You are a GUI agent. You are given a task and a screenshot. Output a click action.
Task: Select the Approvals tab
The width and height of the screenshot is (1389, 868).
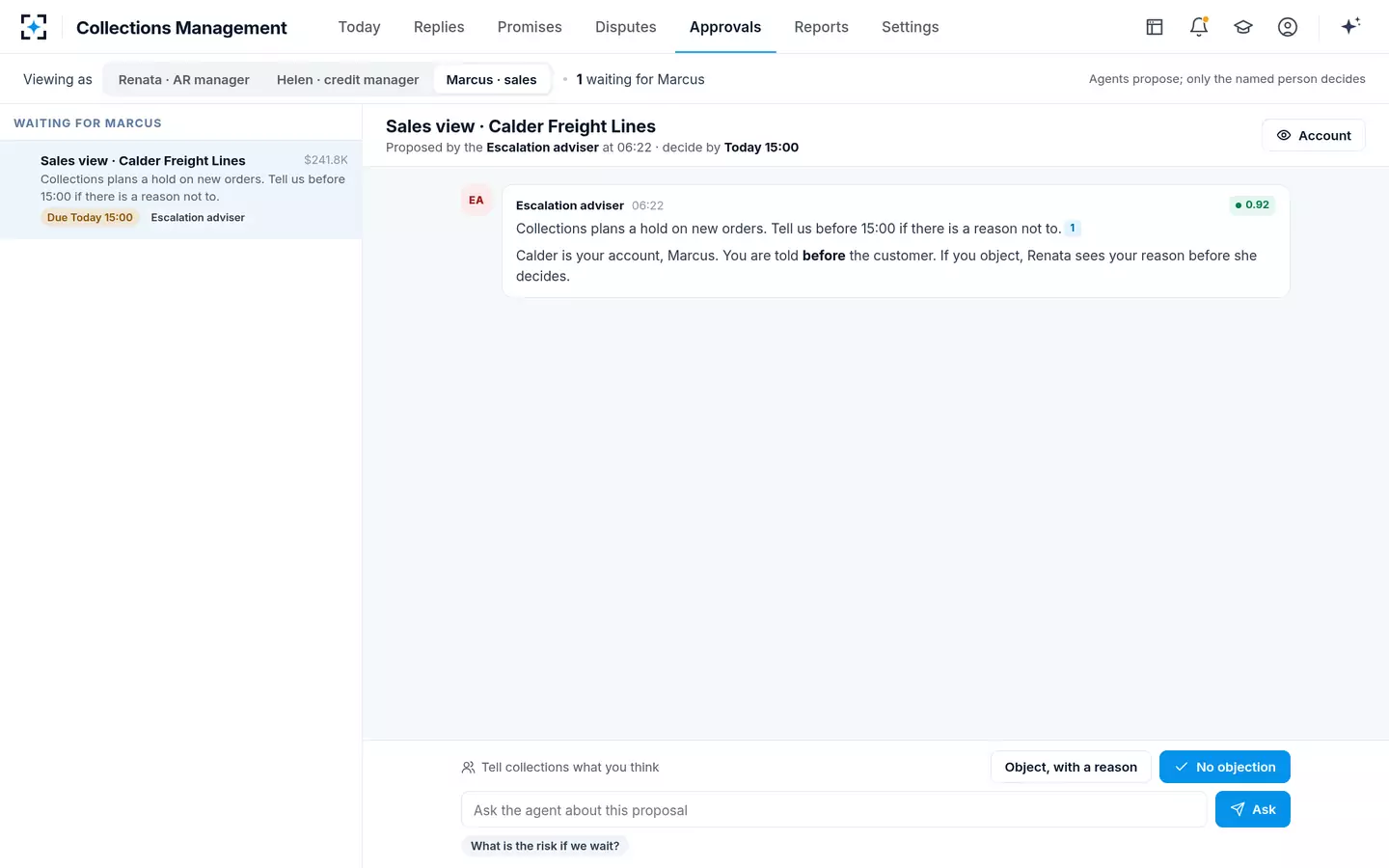coord(725,27)
